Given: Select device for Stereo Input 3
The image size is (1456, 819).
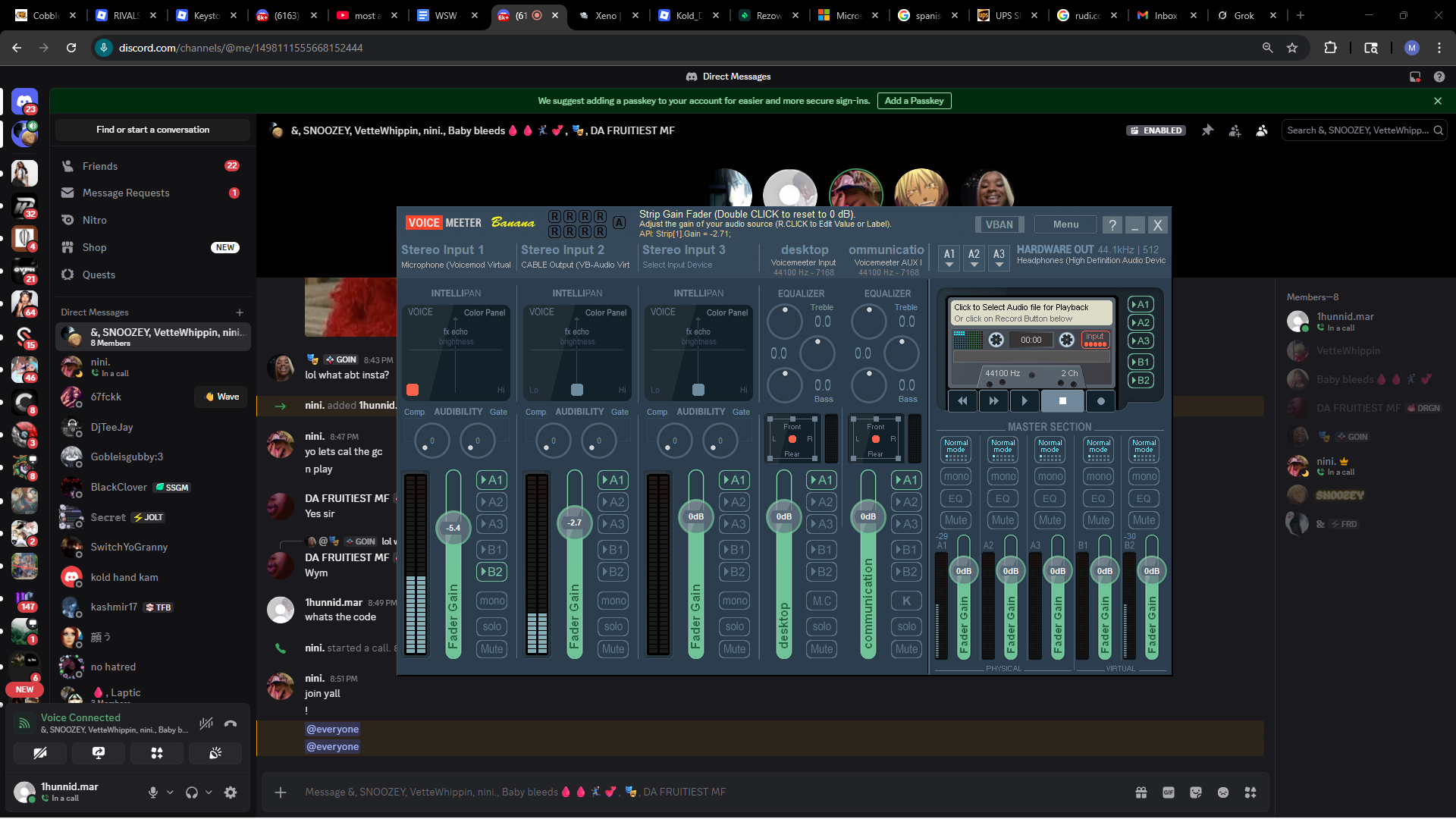Looking at the screenshot, I should tap(677, 265).
